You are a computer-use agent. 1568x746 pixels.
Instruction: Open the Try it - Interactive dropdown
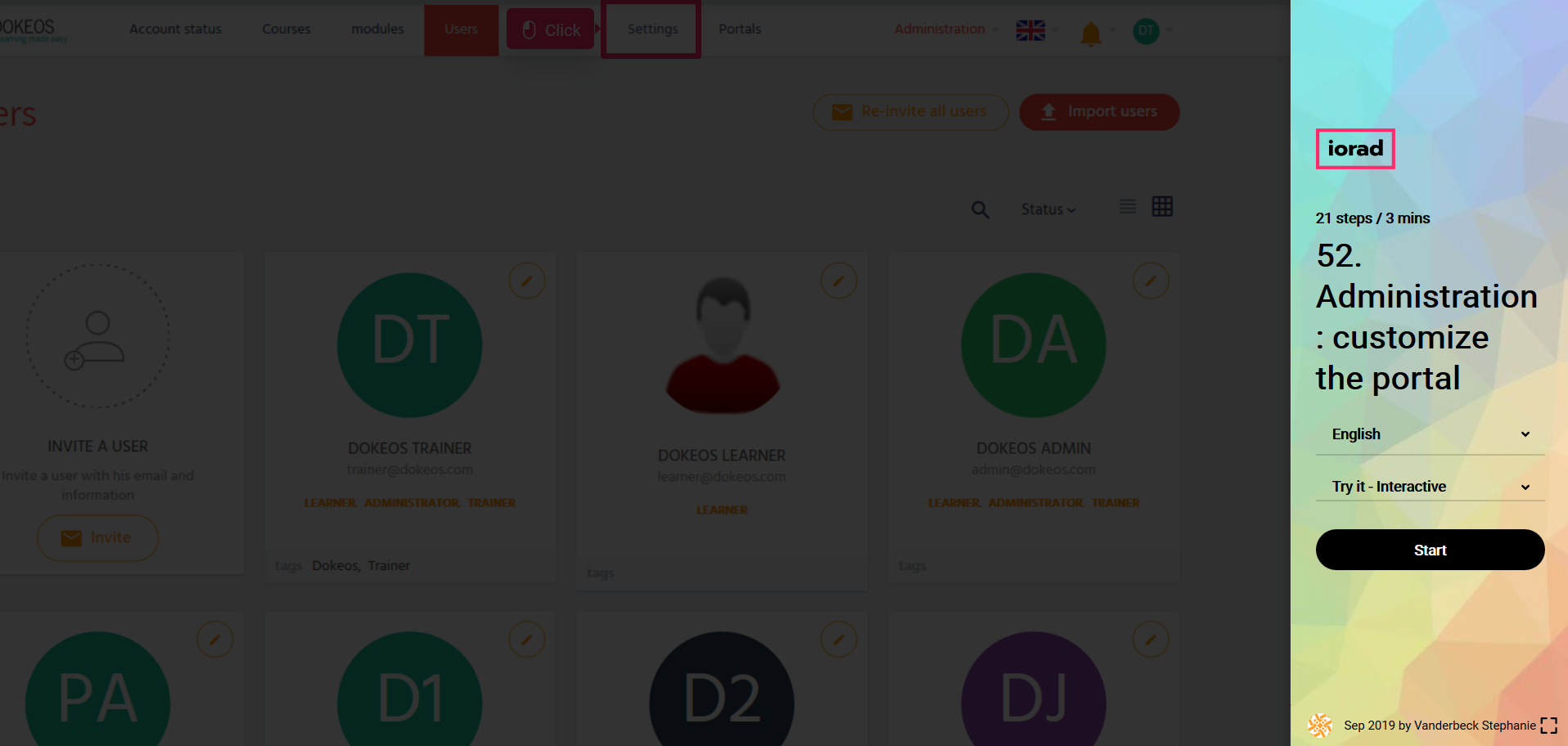[x=1430, y=487]
